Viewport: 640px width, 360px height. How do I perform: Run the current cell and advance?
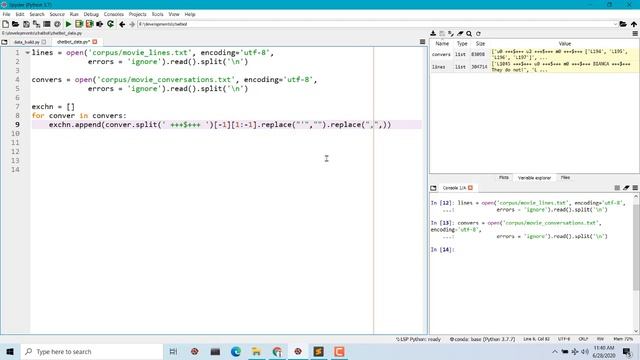(x=89, y=24)
